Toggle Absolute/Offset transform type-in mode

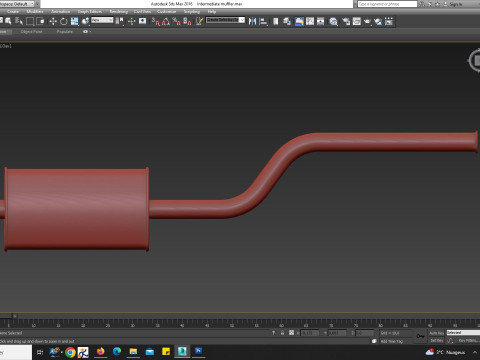(291, 333)
